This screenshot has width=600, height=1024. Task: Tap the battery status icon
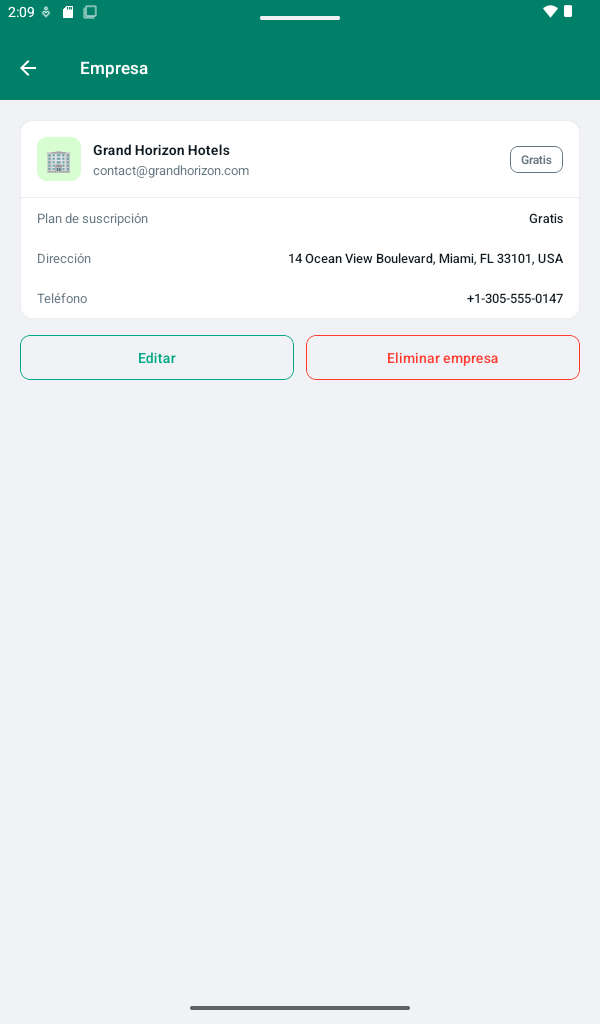(x=568, y=12)
